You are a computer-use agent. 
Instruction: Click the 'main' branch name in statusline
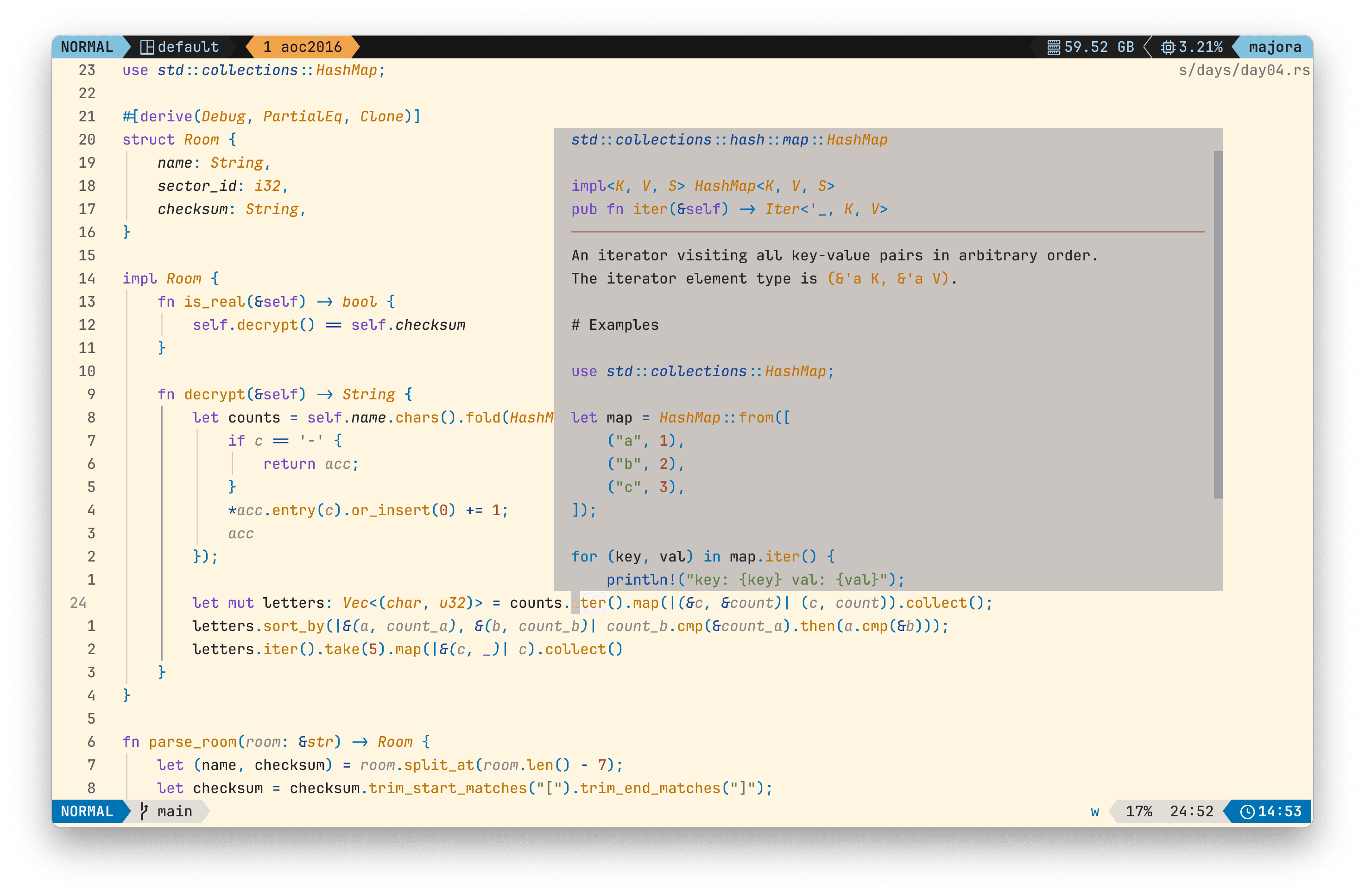175,811
